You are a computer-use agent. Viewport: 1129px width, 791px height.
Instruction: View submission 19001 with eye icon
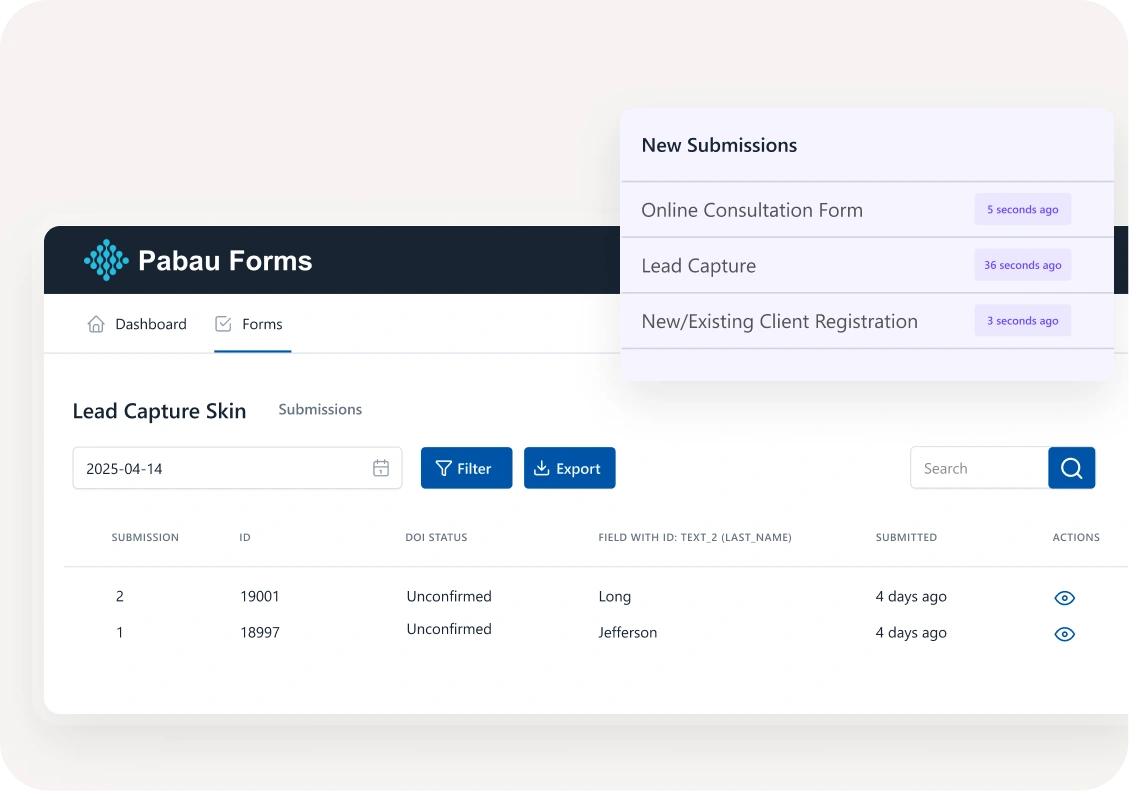(1064, 598)
